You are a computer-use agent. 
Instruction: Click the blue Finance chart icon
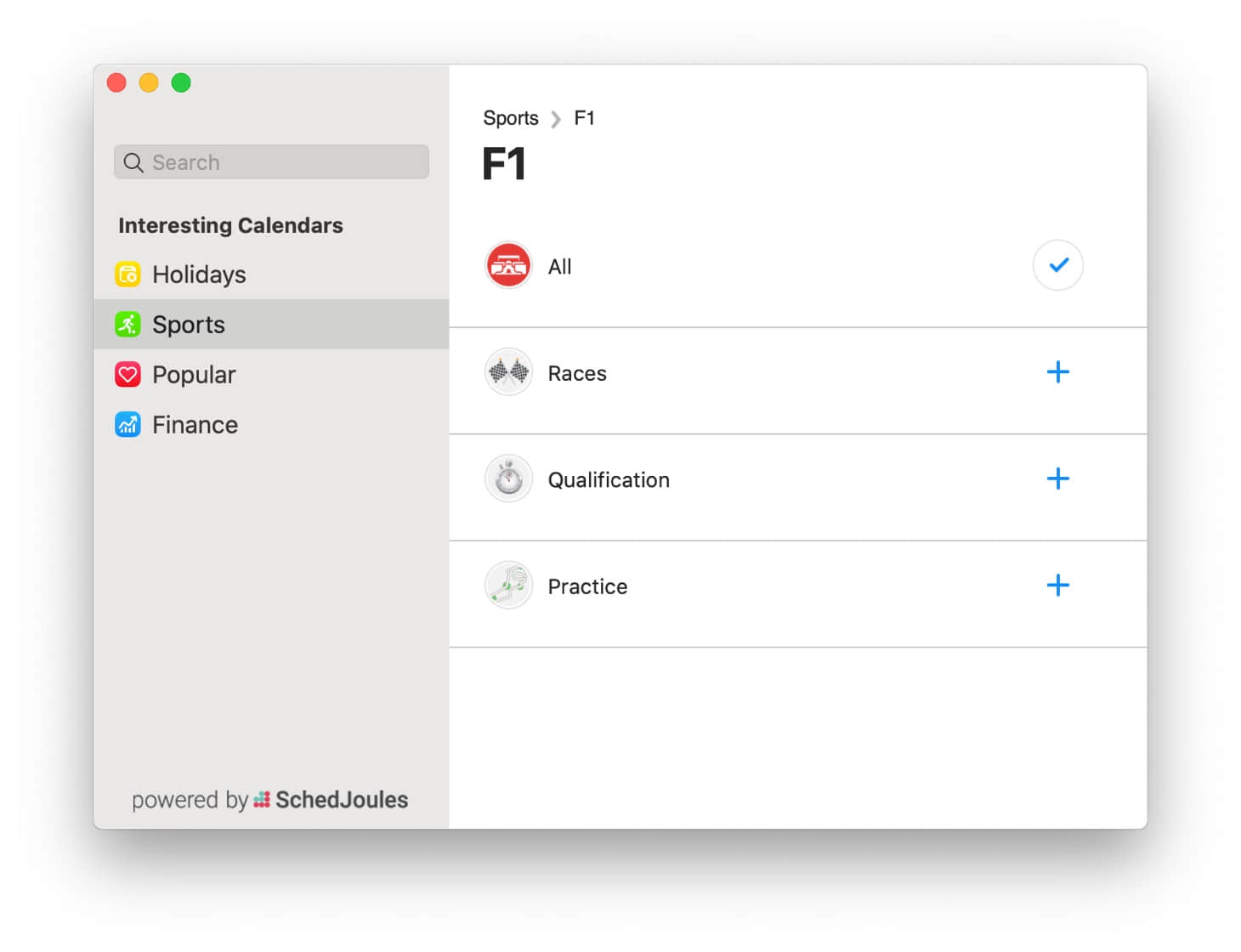pos(127,424)
